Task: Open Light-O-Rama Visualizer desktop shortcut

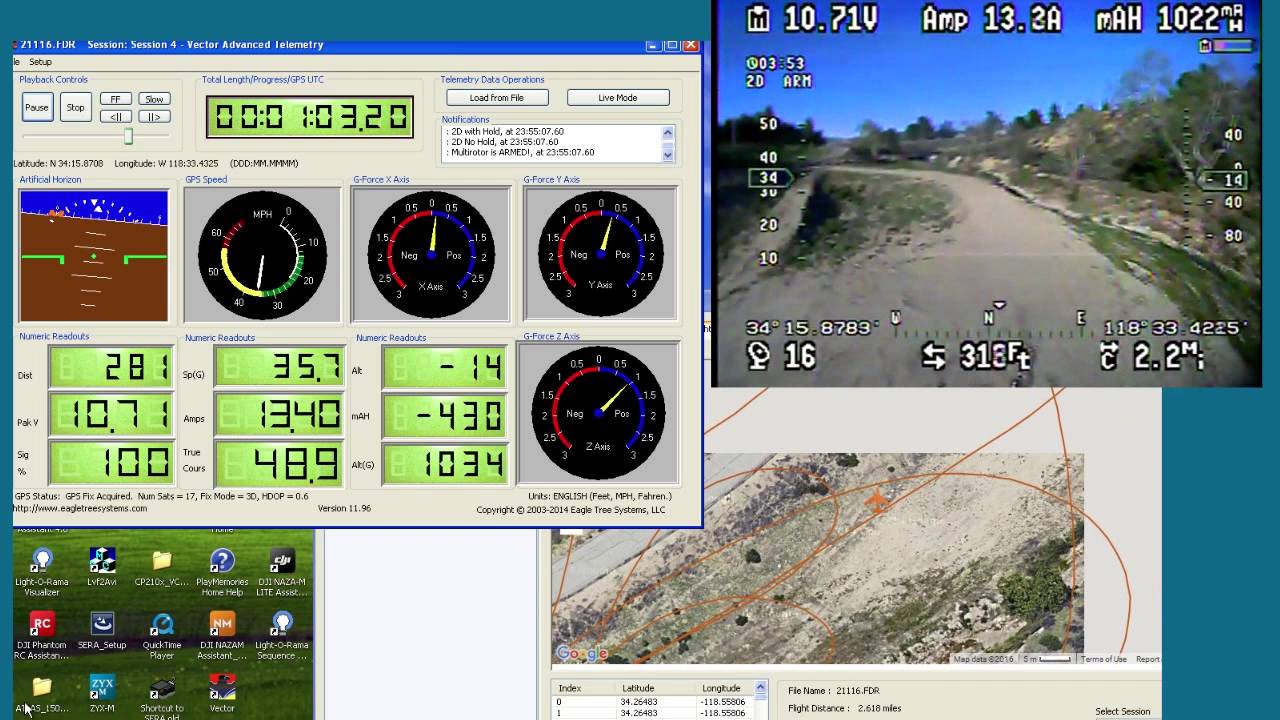Action: 42,572
